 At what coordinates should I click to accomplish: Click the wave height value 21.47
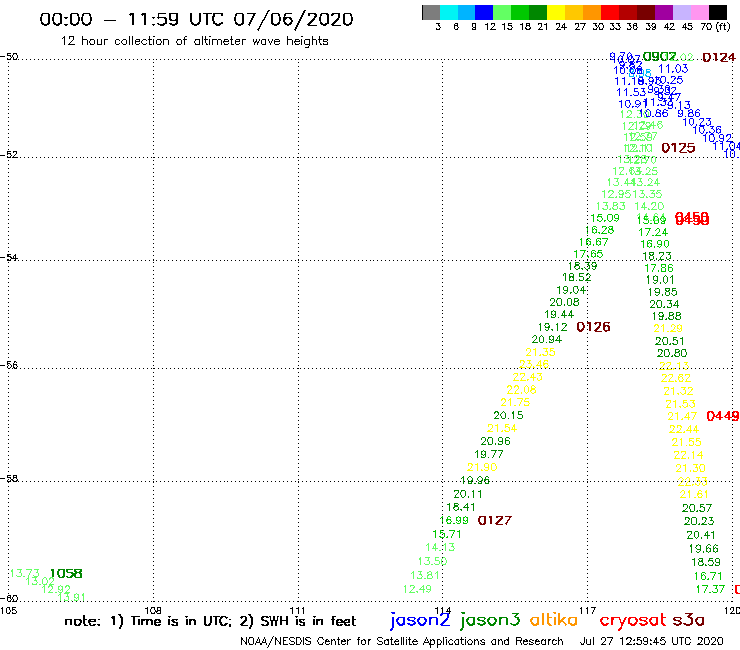tap(682, 416)
